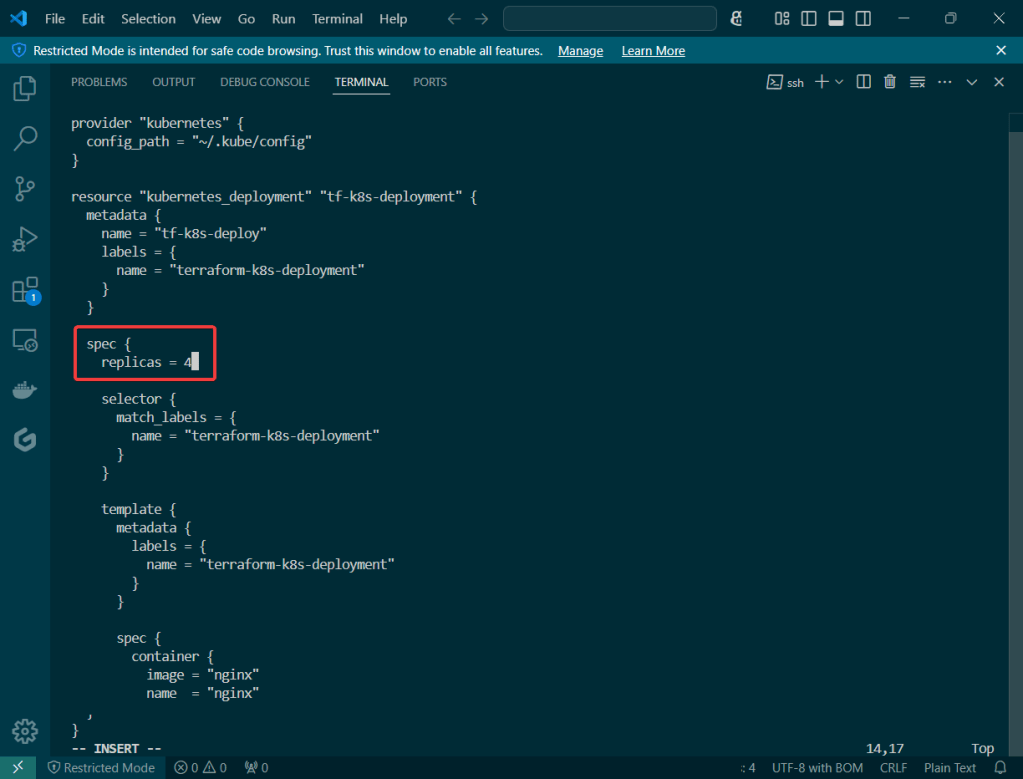This screenshot has height=779, width=1023.
Task: Follow the Learn More link
Action: point(653,51)
